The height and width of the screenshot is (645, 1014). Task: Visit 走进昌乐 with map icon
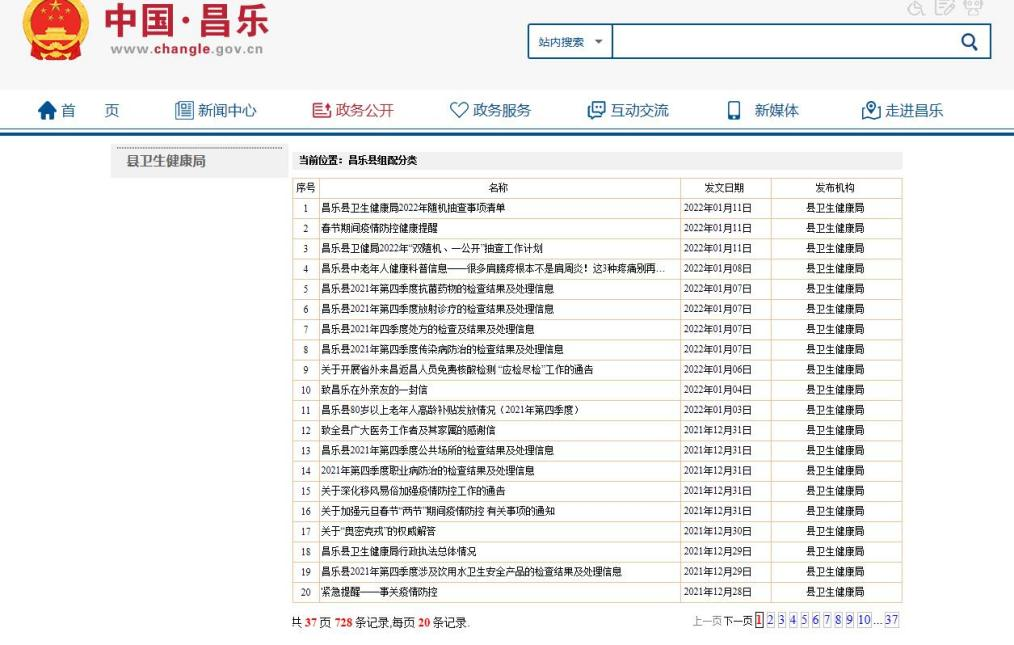(x=902, y=111)
